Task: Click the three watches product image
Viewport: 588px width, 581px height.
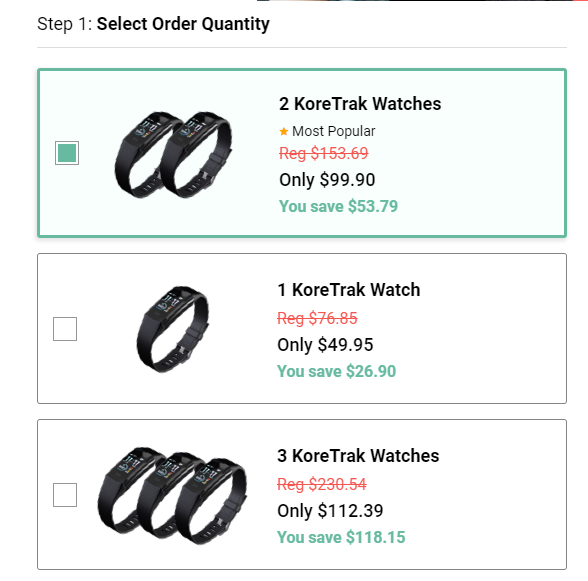Action: (172, 495)
